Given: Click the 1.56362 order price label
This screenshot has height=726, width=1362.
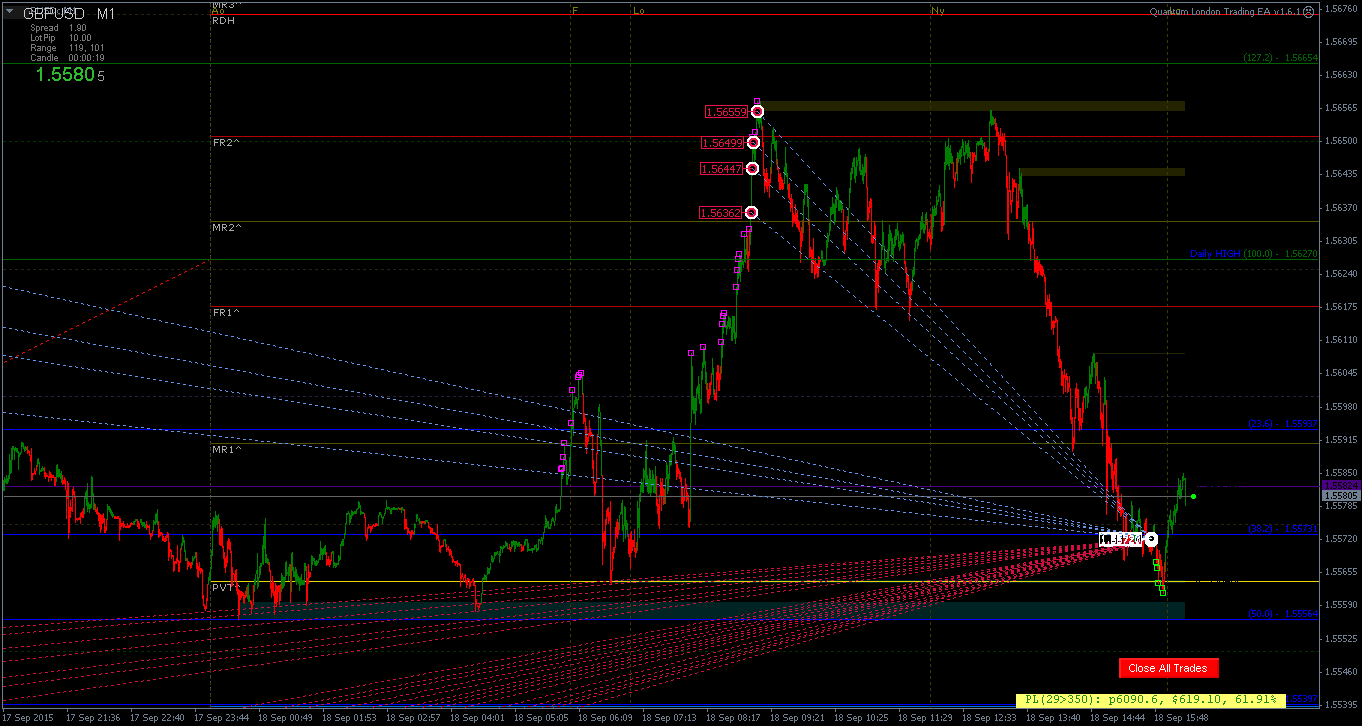Looking at the screenshot, I should pyautogui.click(x=720, y=213).
